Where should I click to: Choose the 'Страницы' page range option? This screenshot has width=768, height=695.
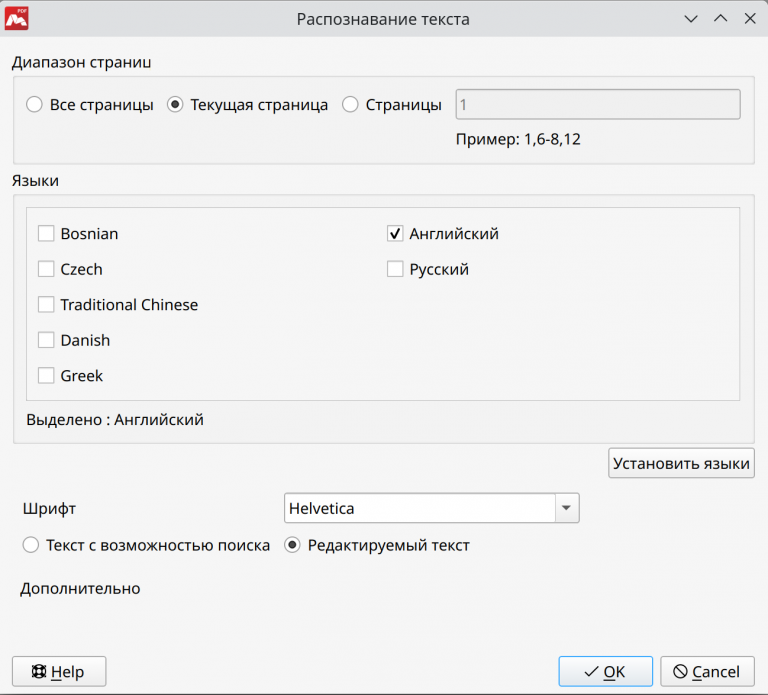[x=351, y=105]
